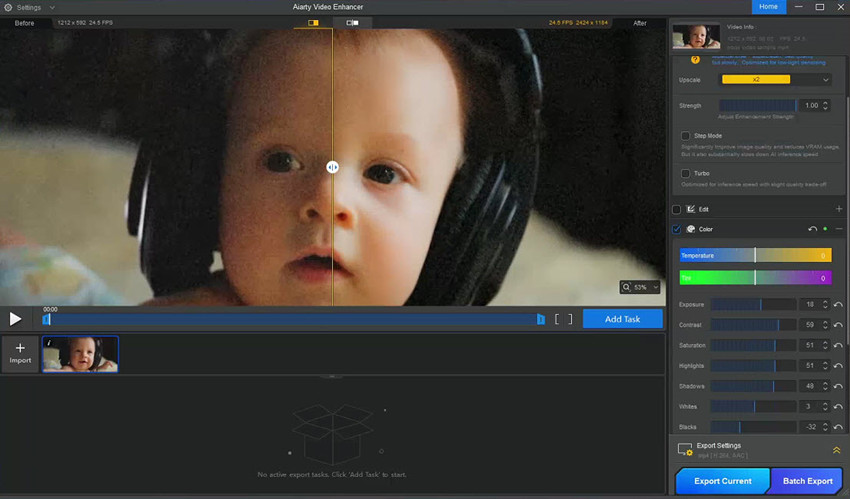Image resolution: width=850 pixels, height=499 pixels.
Task: Reset Contrast with its undo icon
Action: 838,325
